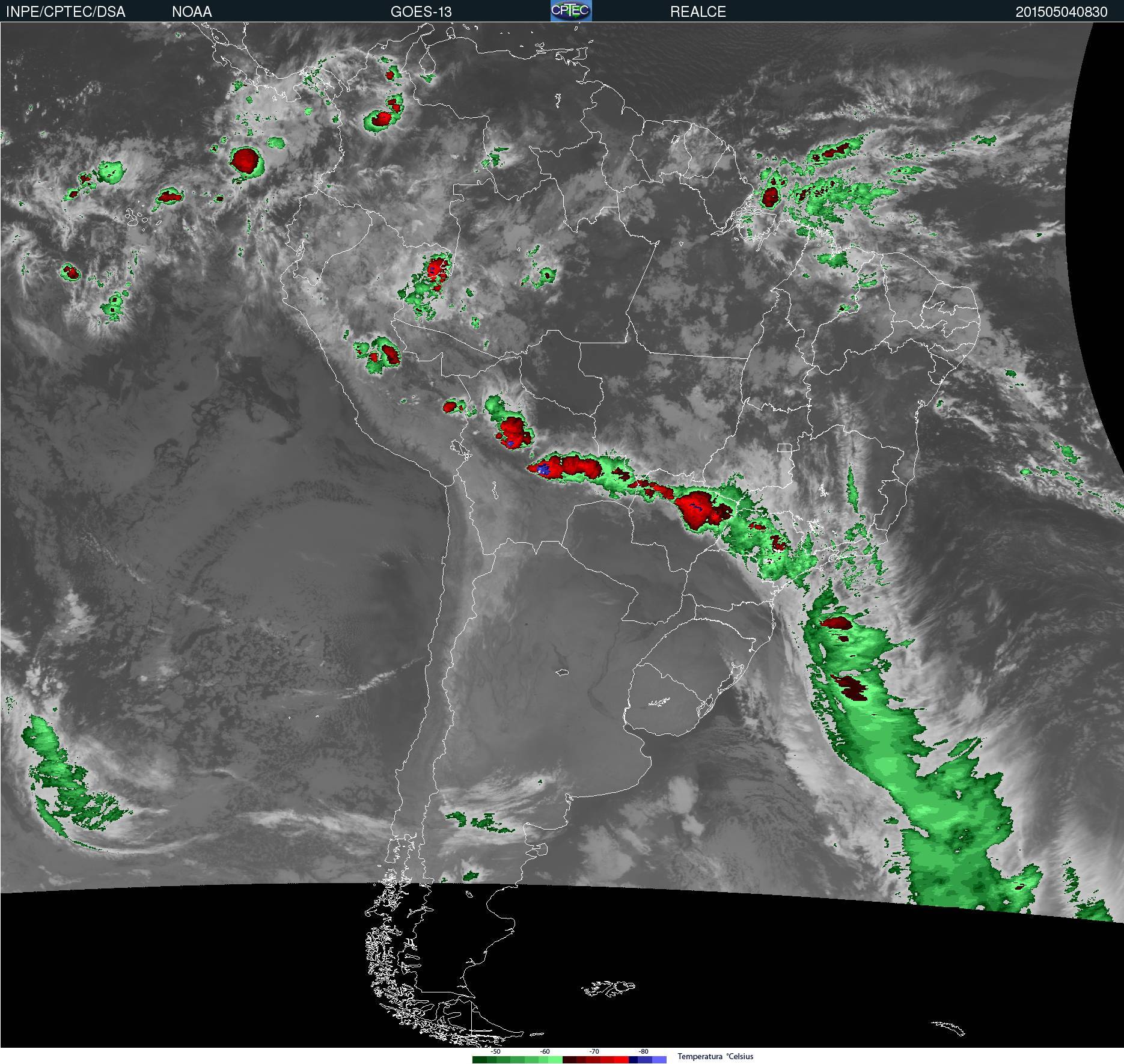Click the NOAA label in the header
This screenshot has width=1124, height=1064.
tap(192, 11)
